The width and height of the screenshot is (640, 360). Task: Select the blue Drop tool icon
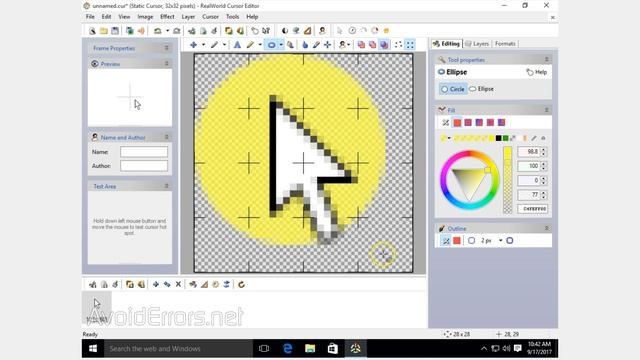pos(305,45)
